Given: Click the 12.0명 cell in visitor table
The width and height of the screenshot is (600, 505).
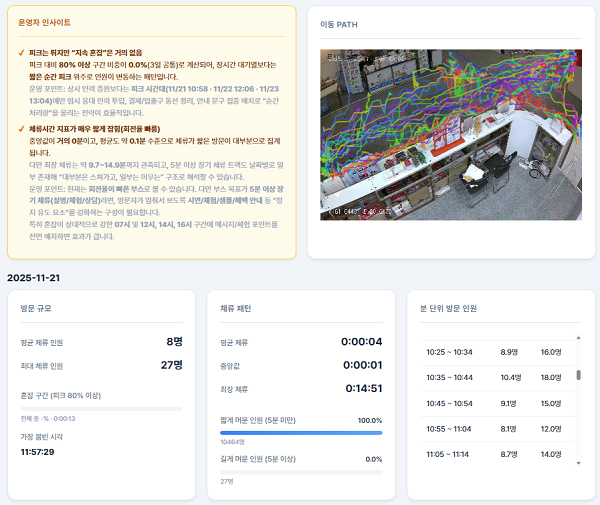Looking at the screenshot, I should click(551, 429).
